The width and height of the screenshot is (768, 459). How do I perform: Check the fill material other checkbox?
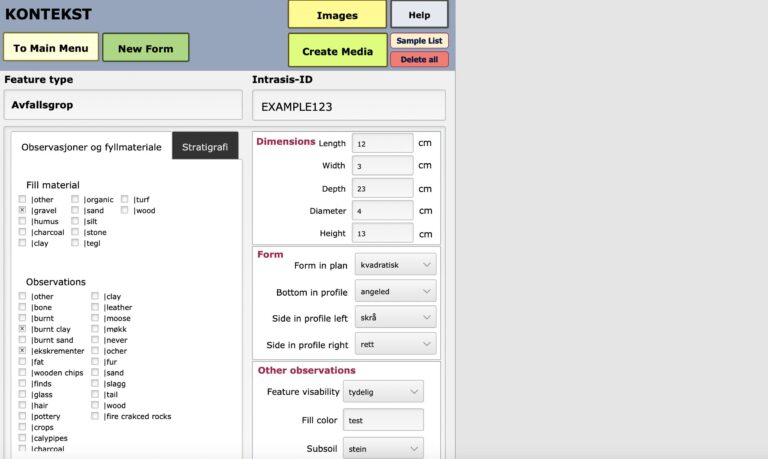22,199
